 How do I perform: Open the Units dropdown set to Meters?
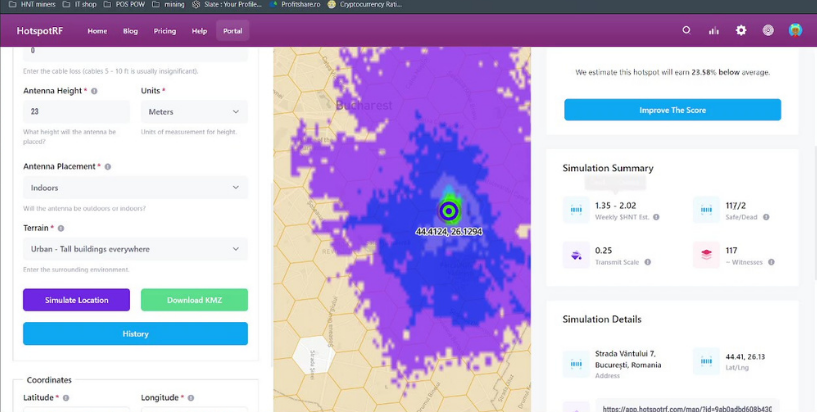pyautogui.click(x=194, y=112)
